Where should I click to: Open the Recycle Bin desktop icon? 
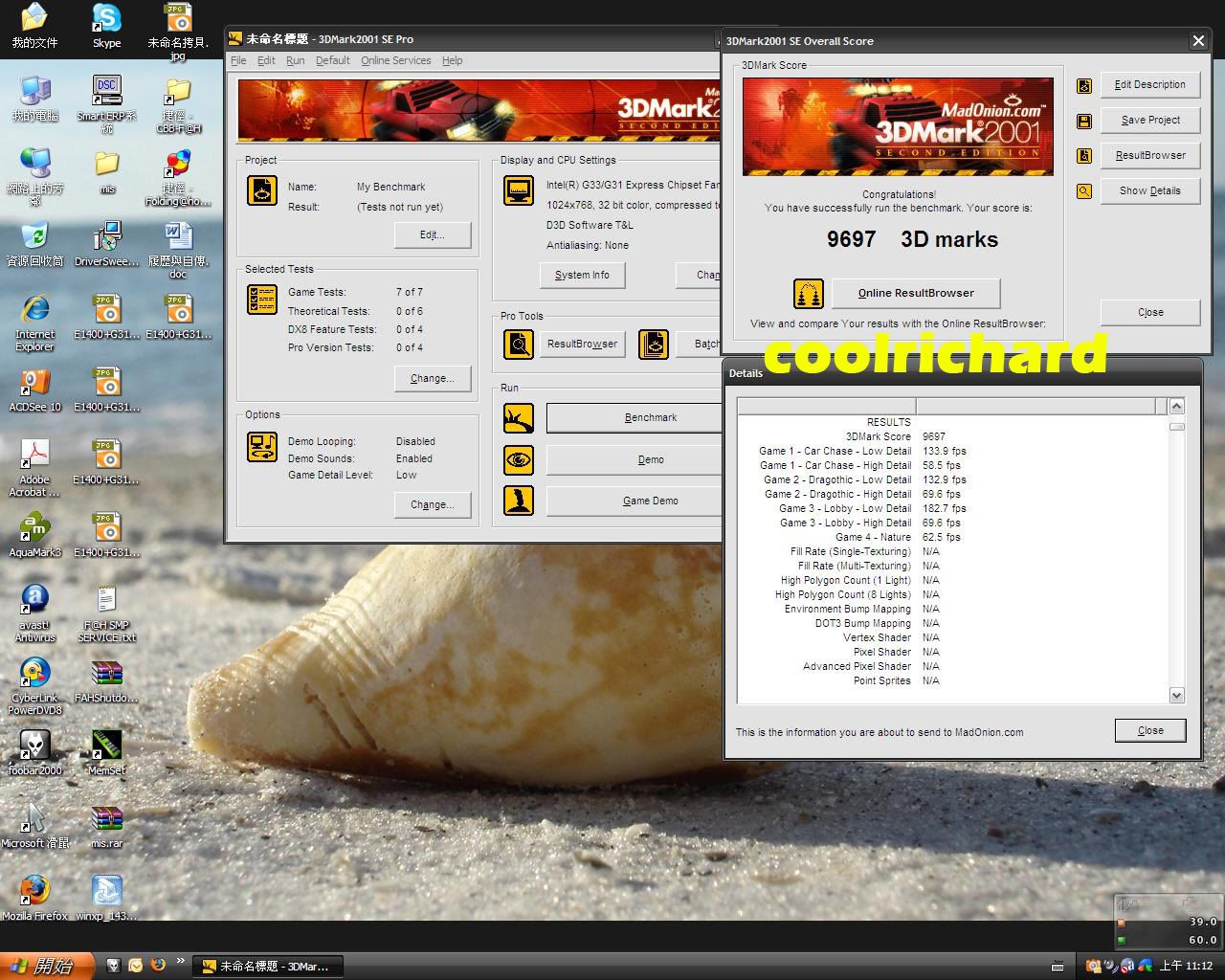34,244
